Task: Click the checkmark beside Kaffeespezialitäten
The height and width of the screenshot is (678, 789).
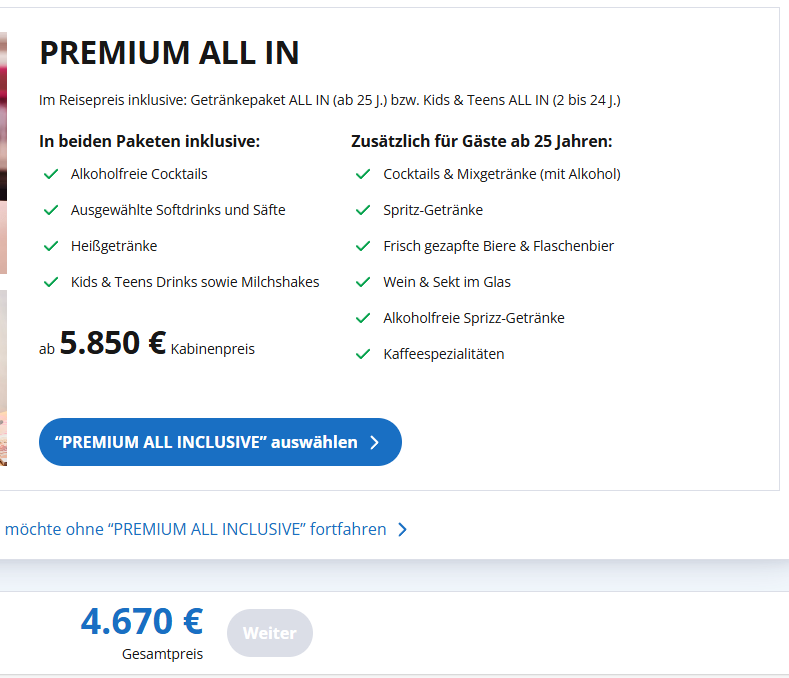Action: pos(363,354)
